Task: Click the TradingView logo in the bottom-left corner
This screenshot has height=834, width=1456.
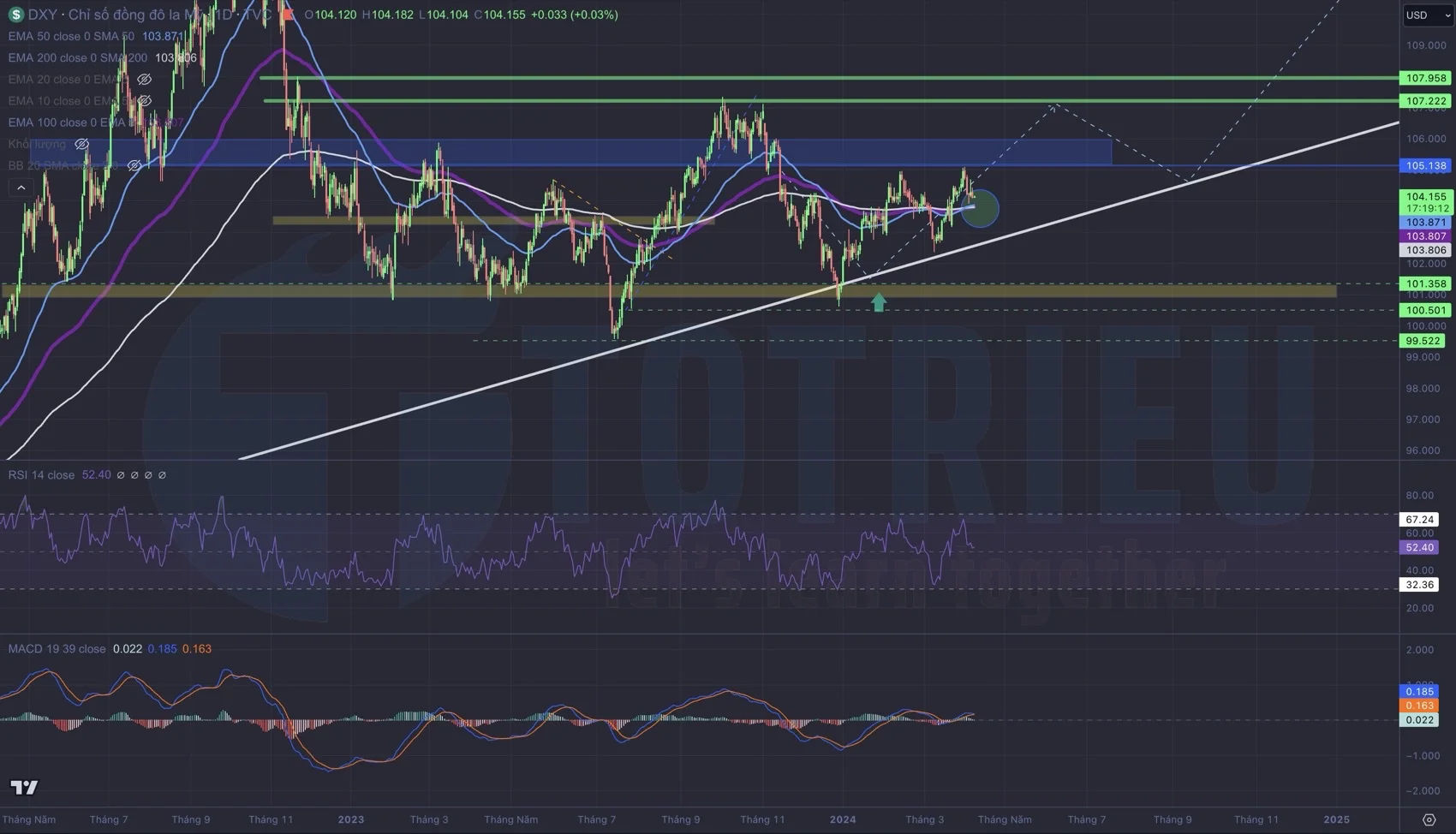Action: coord(24,786)
